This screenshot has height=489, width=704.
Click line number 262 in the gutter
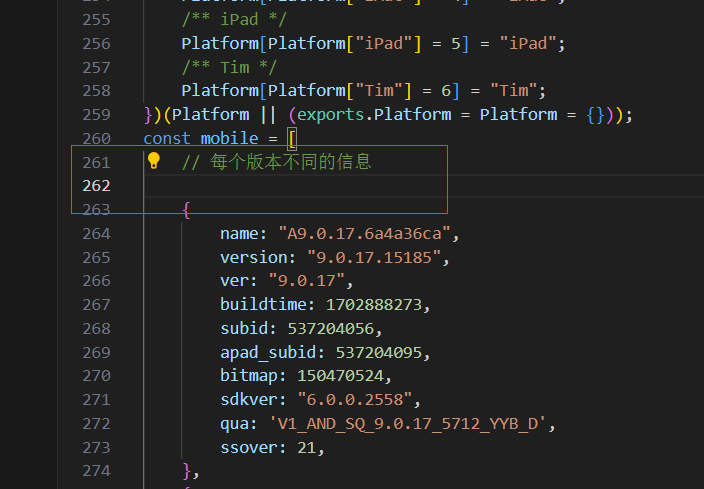96,186
